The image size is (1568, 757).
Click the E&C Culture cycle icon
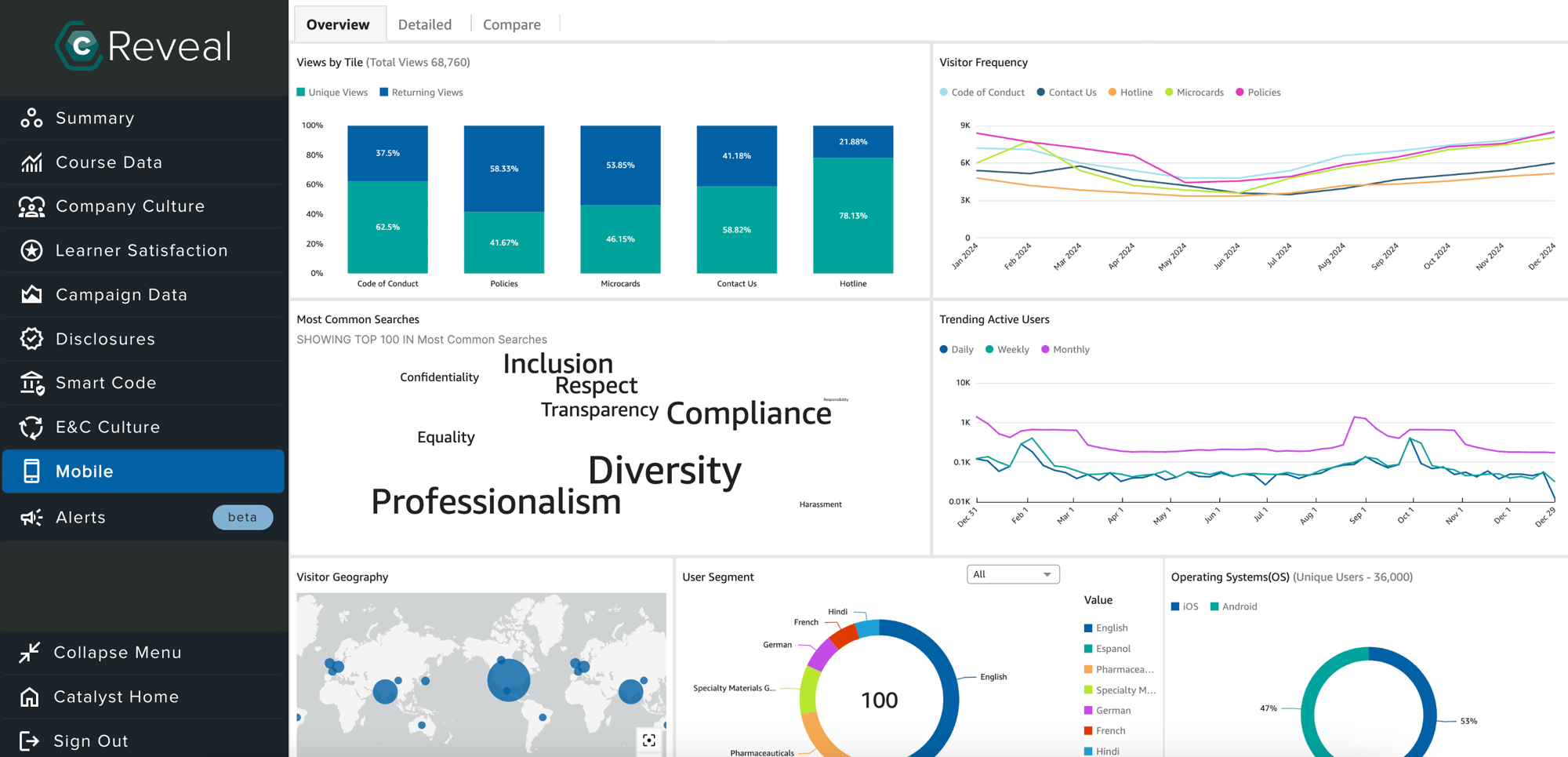click(31, 428)
